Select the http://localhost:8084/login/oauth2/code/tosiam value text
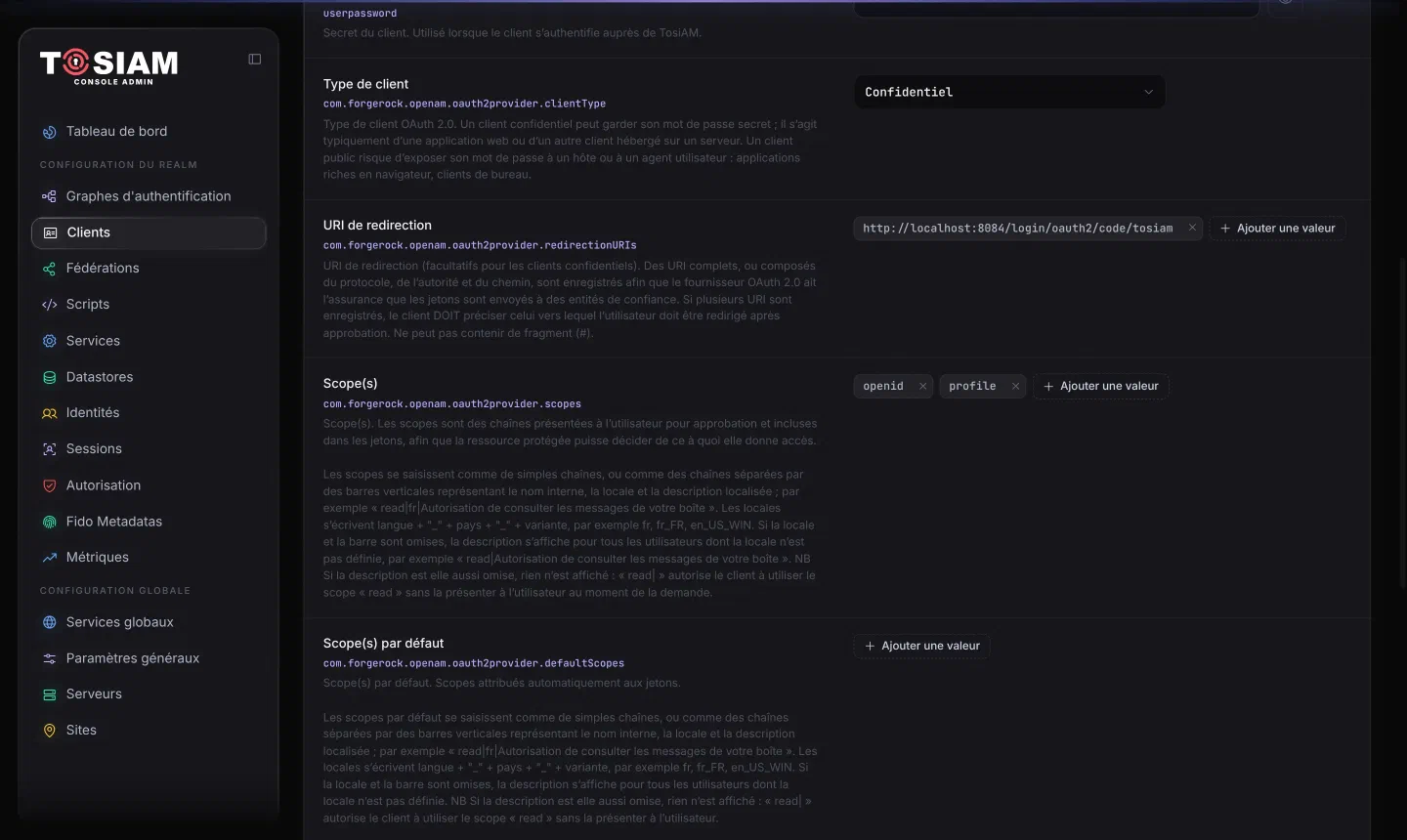Image resolution: width=1407 pixels, height=840 pixels. (1018, 228)
